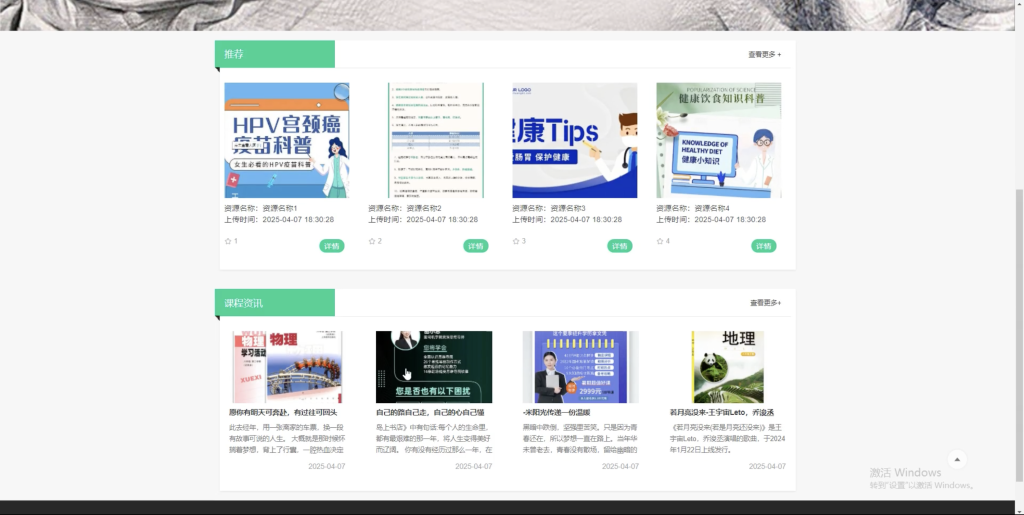Click the 课程资讯 section header tab

point(275,303)
